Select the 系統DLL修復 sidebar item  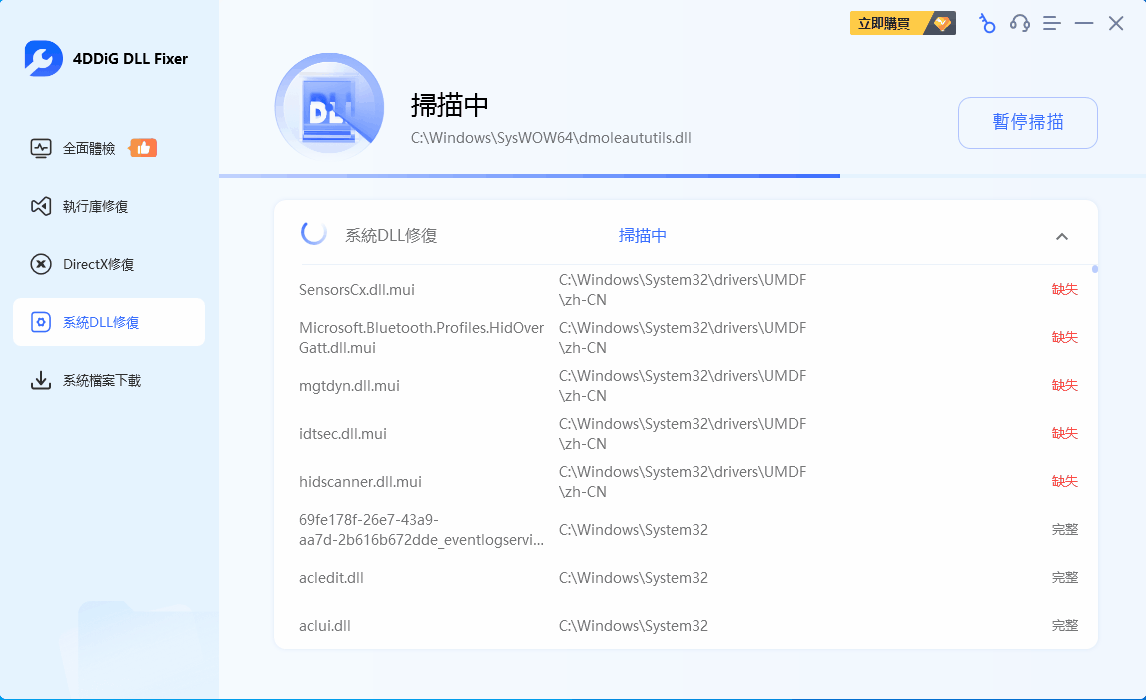(x=109, y=322)
